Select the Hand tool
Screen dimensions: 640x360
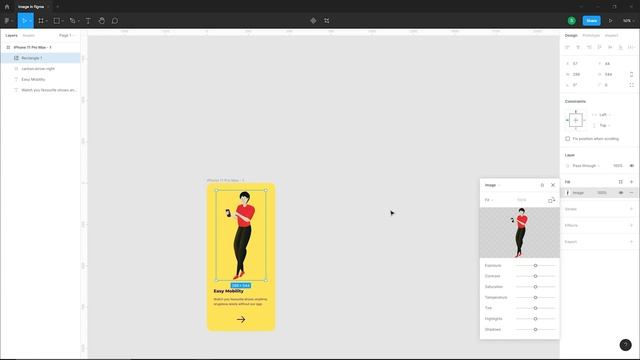tap(102, 20)
